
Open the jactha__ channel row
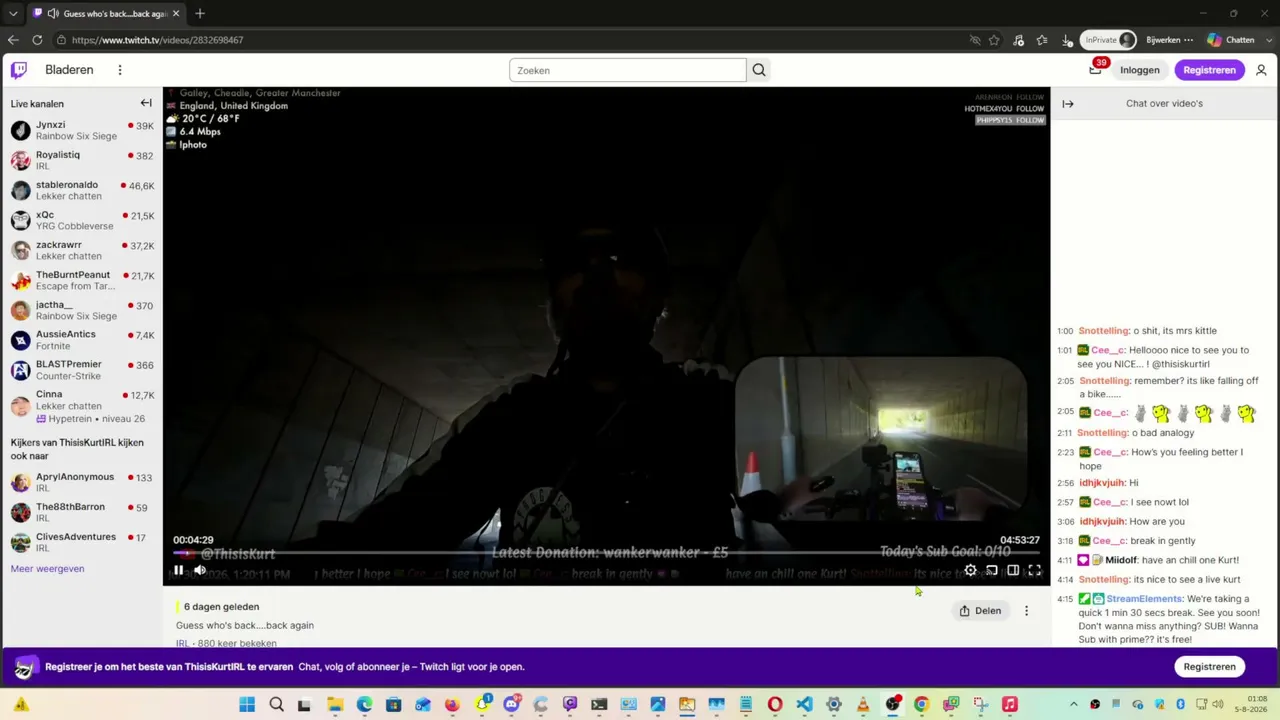(81, 311)
